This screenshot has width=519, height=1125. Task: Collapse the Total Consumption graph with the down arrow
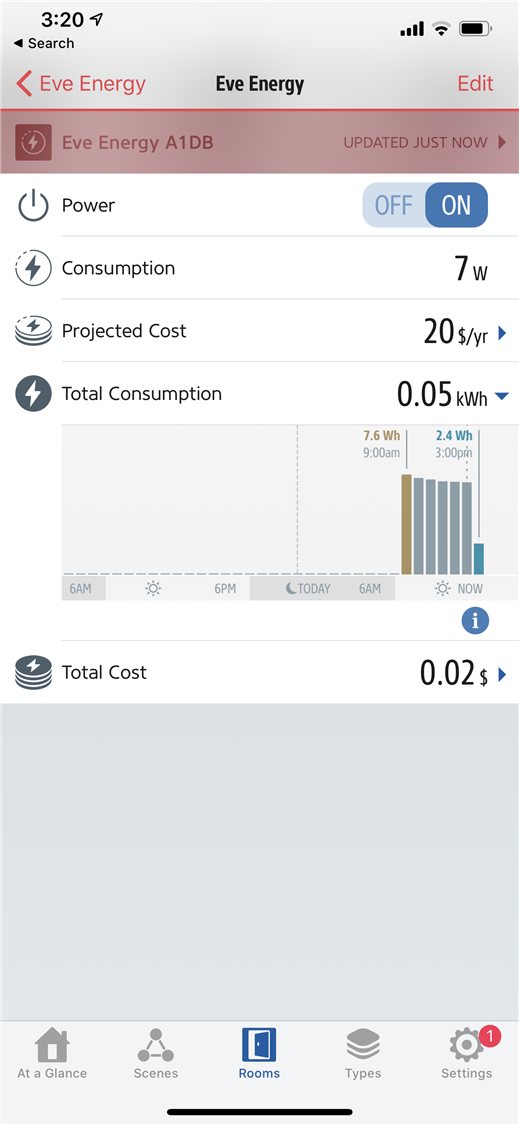[x=502, y=395]
